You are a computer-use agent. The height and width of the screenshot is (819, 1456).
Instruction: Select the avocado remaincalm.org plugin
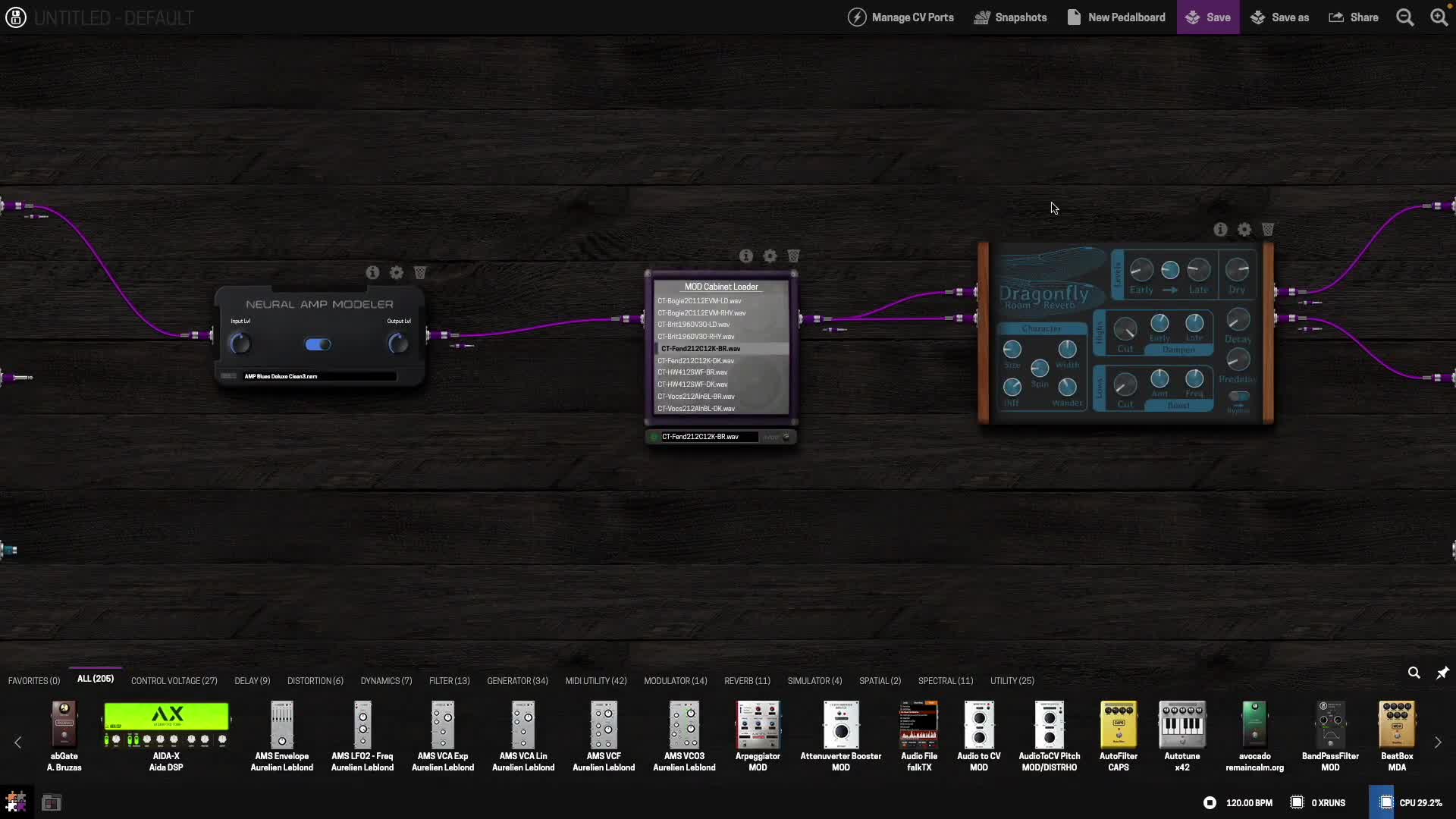click(1254, 725)
